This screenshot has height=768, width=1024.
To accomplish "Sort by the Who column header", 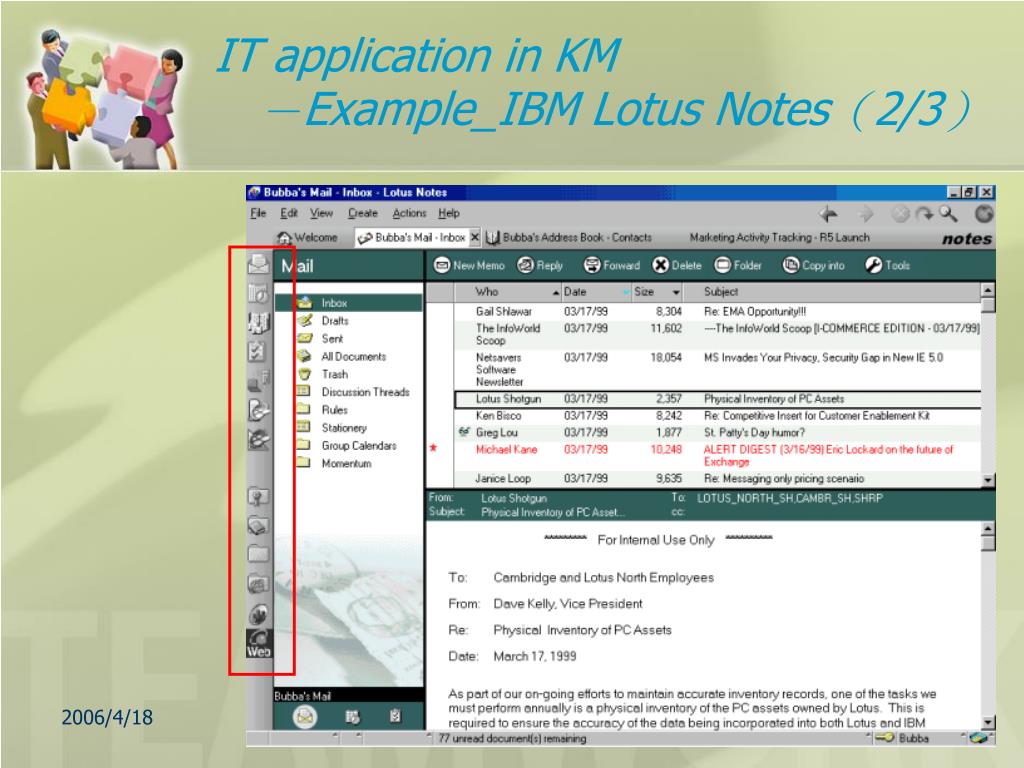I will pos(507,292).
